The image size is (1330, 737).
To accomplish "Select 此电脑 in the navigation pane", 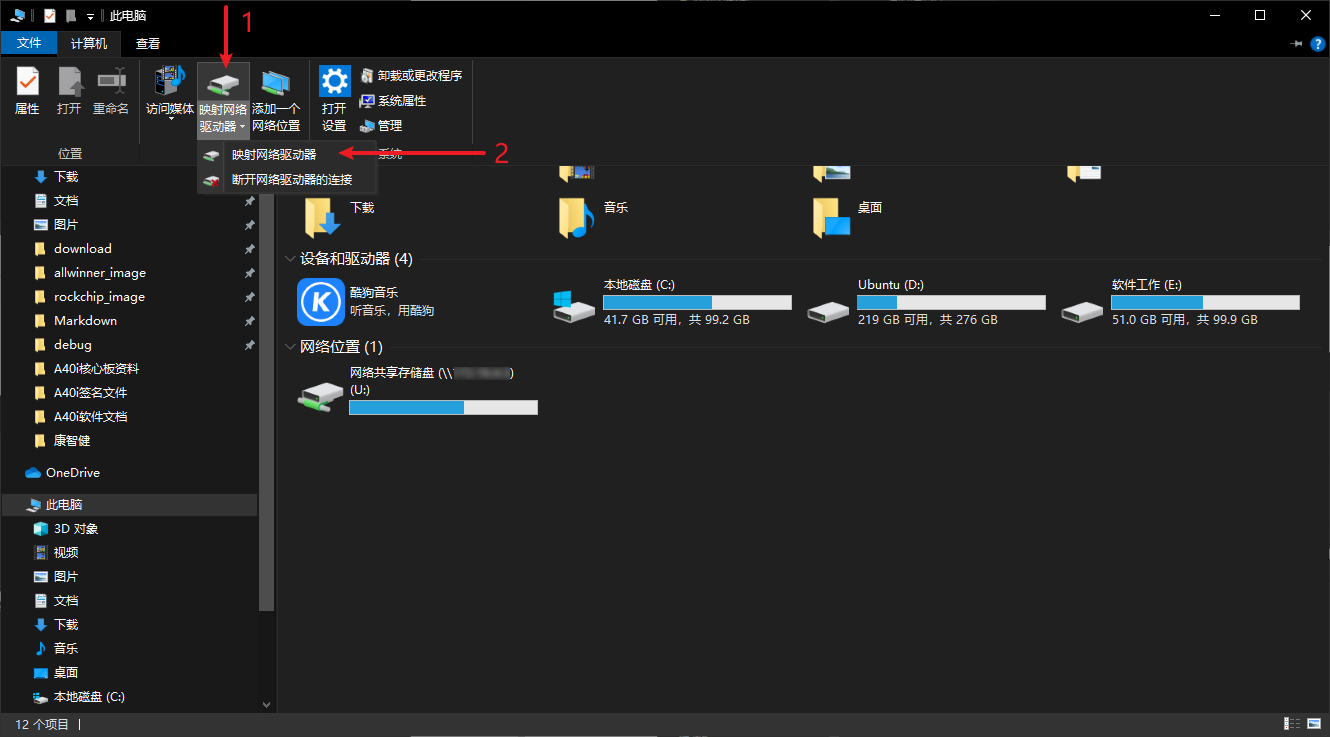I will (x=130, y=505).
